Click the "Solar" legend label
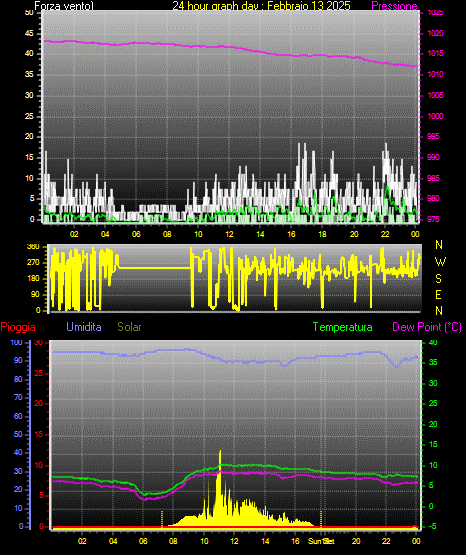Screen dimensions: 466x555 [x=129, y=327]
